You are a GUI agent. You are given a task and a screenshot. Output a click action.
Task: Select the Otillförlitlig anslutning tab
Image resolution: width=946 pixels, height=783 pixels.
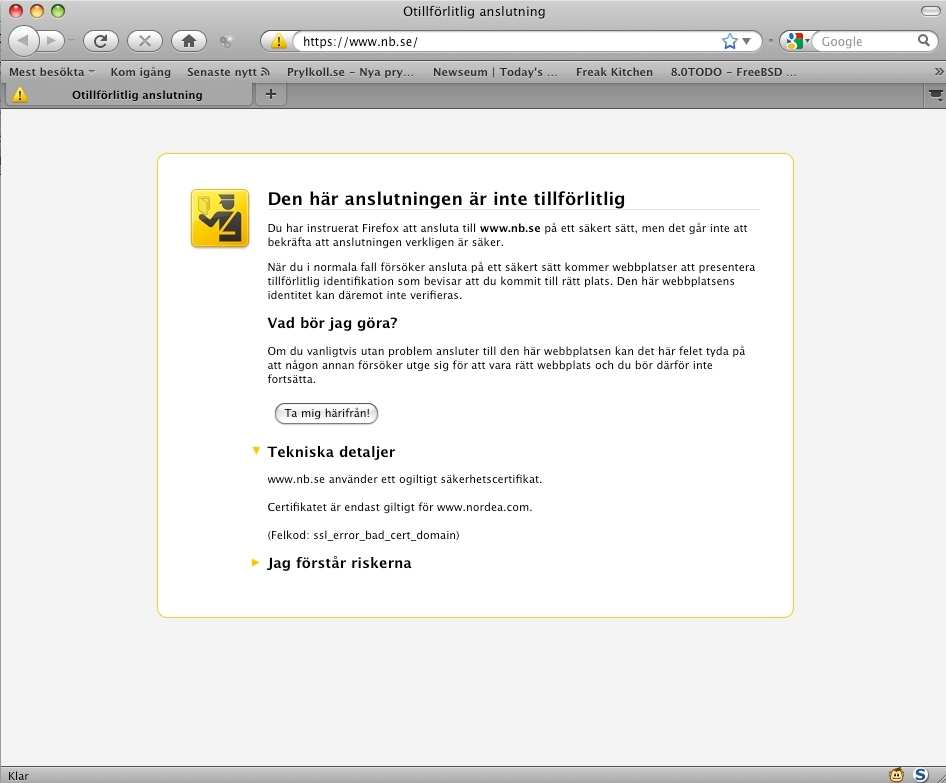pyautogui.click(x=128, y=95)
